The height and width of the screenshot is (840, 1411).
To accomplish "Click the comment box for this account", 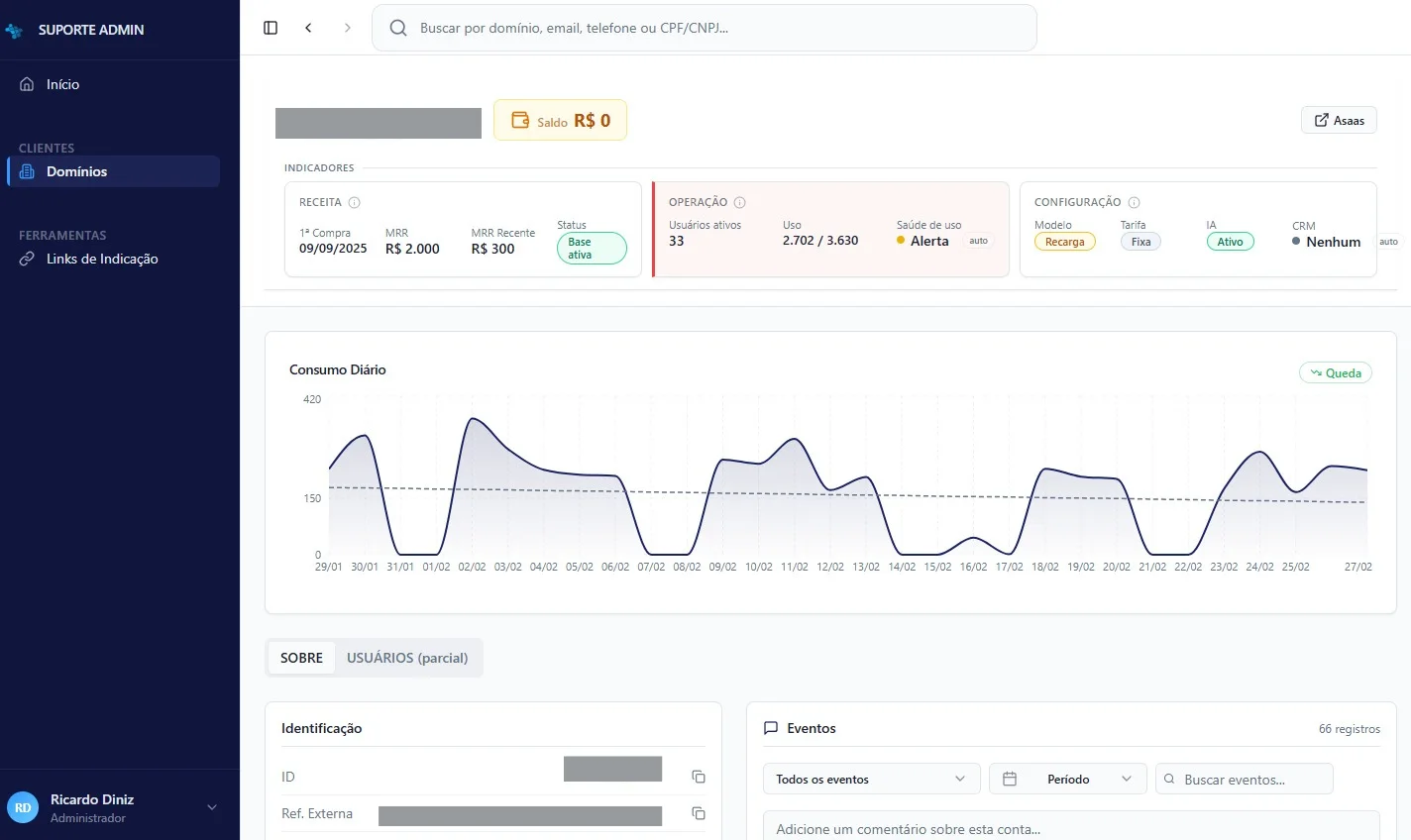I will (1071, 828).
